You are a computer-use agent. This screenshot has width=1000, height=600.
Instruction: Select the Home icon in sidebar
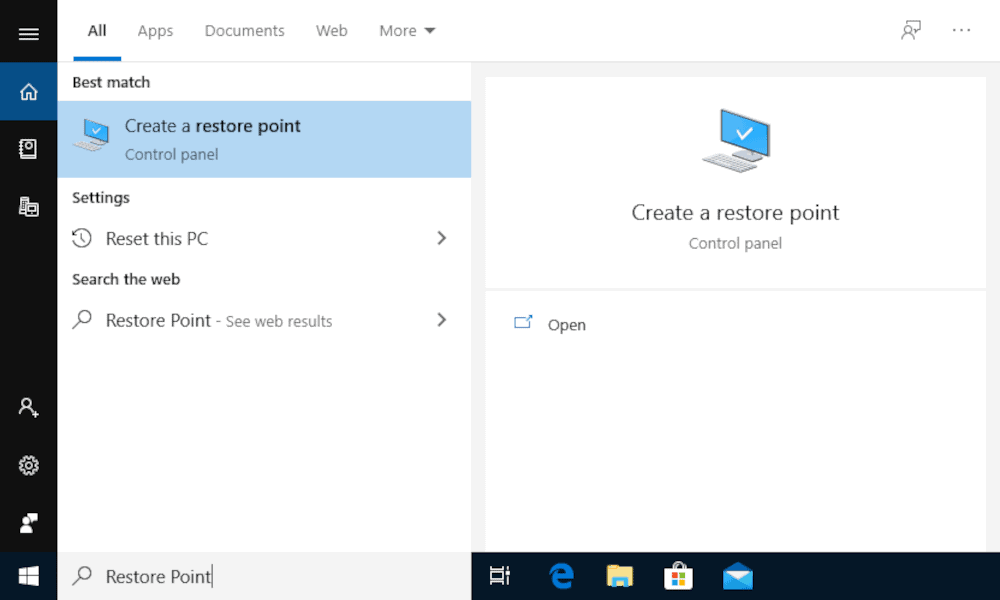coord(29,92)
